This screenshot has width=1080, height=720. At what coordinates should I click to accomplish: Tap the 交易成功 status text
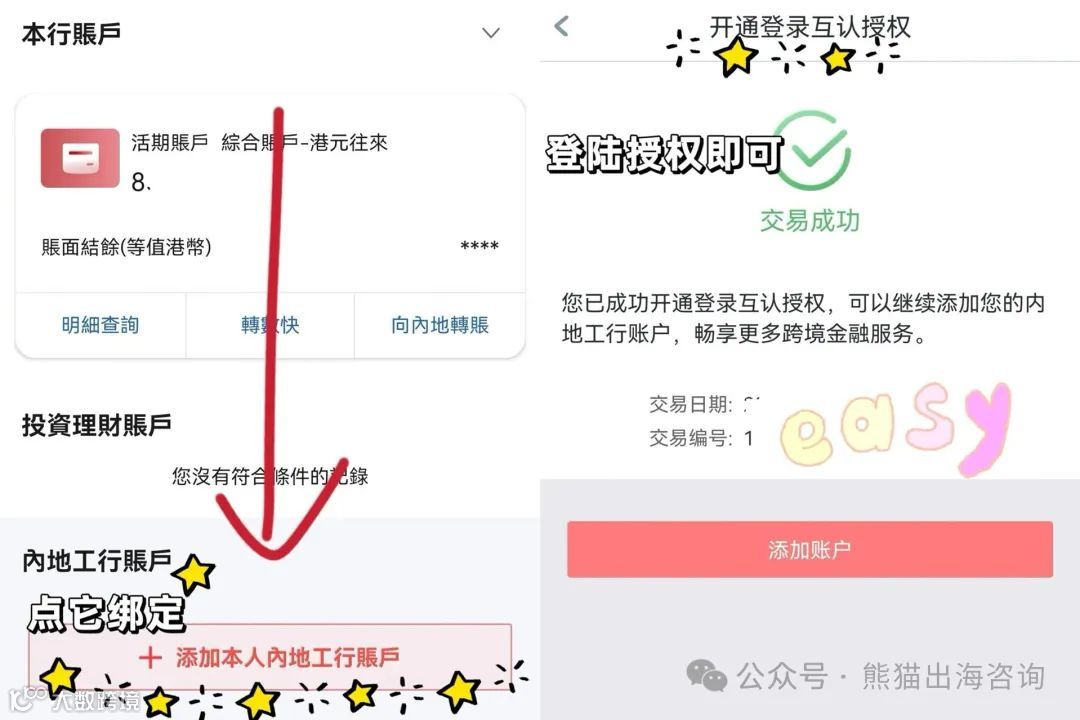(810, 220)
